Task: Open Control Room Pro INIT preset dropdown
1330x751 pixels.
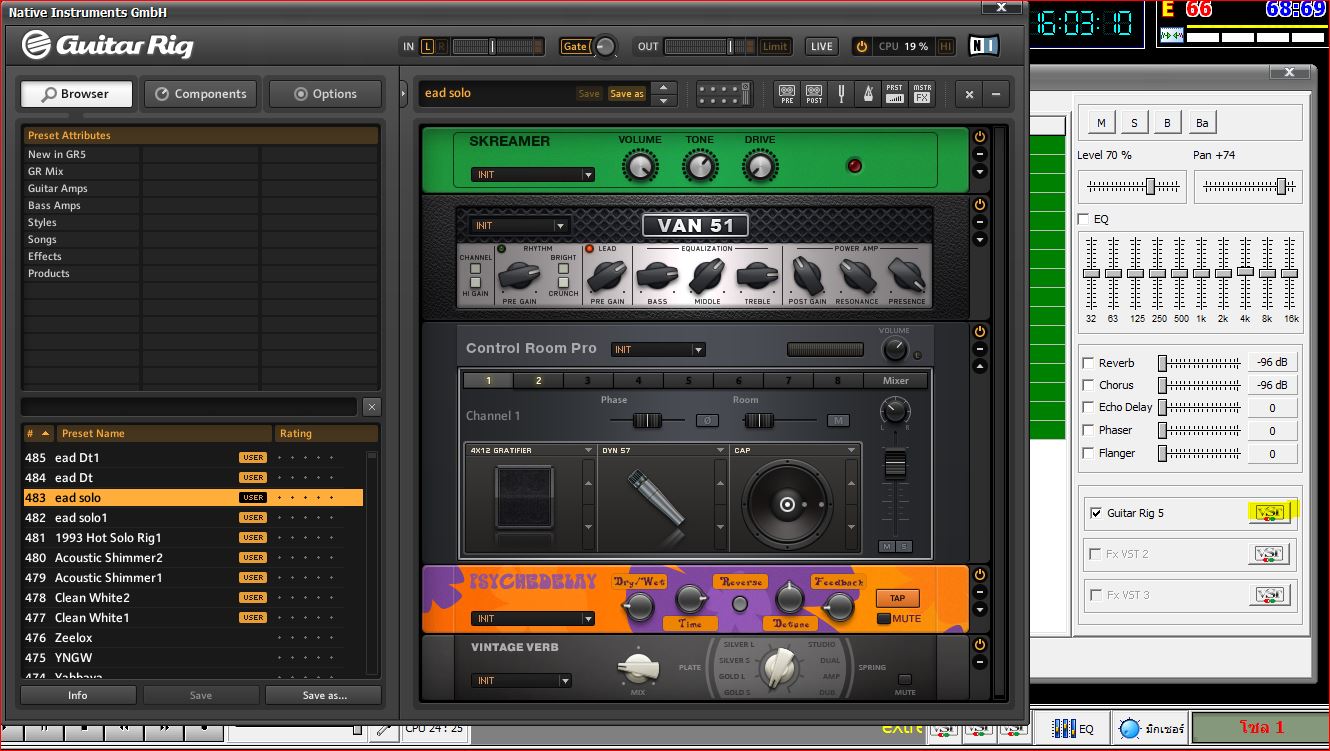Action: coord(658,350)
